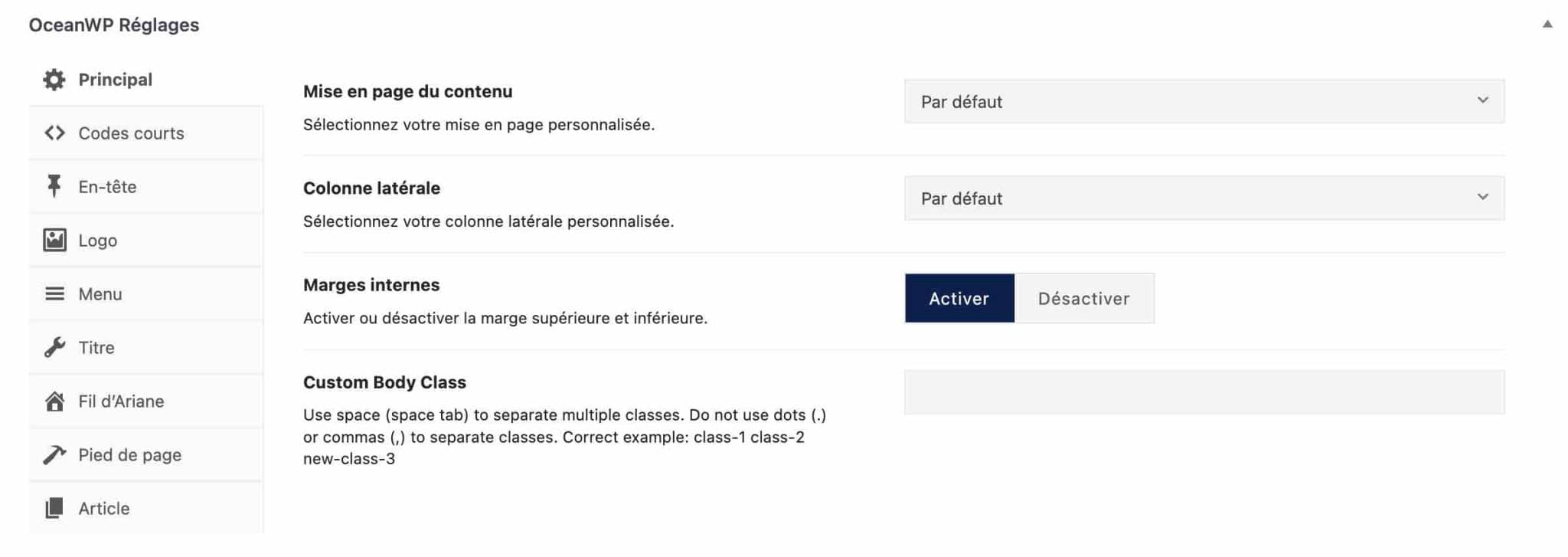Click the home icon next to Fil d'Ariane
This screenshot has width=1568, height=557.
53,400
